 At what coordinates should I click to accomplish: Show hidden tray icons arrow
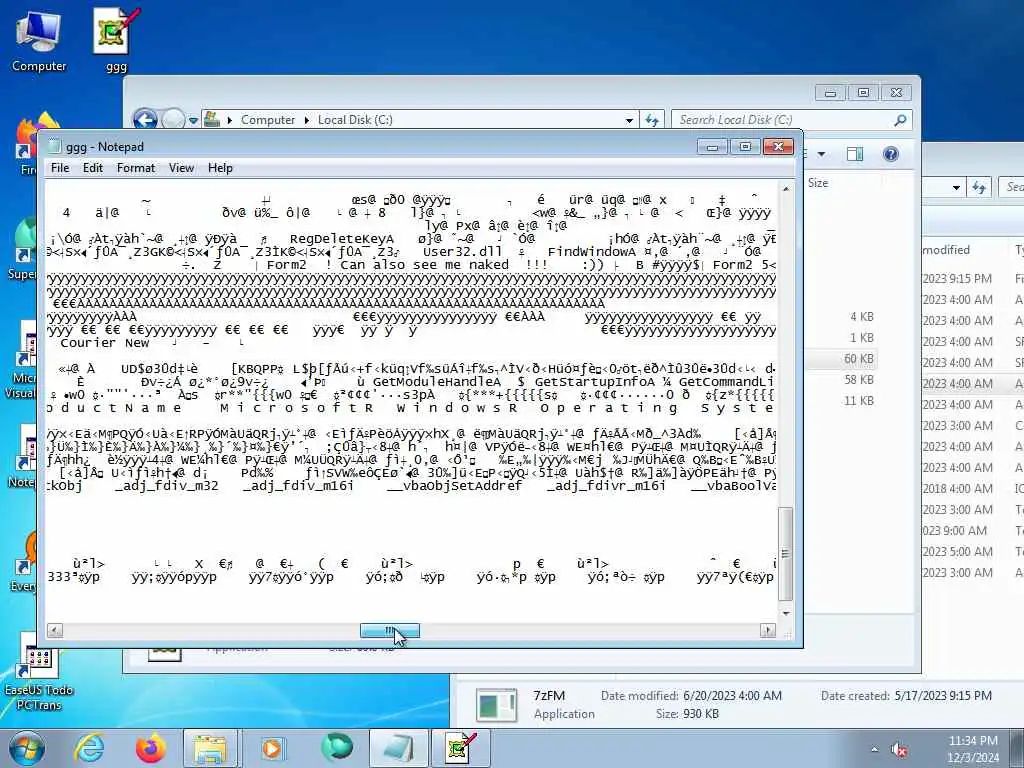click(874, 750)
